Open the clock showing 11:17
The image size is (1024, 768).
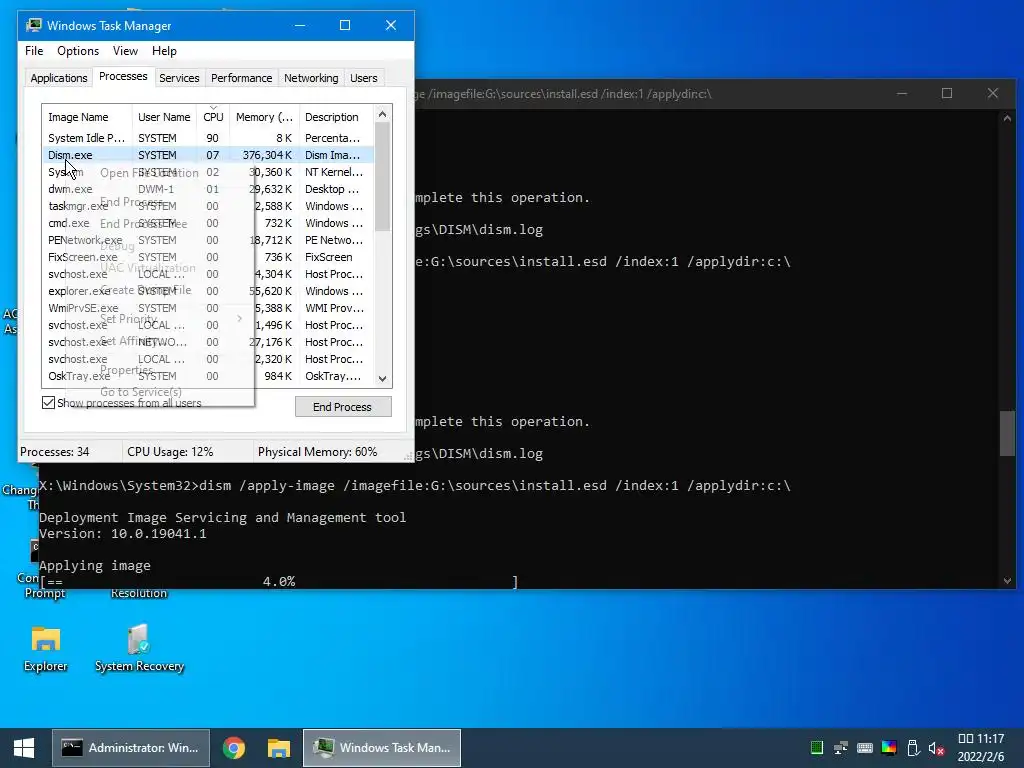(x=981, y=748)
